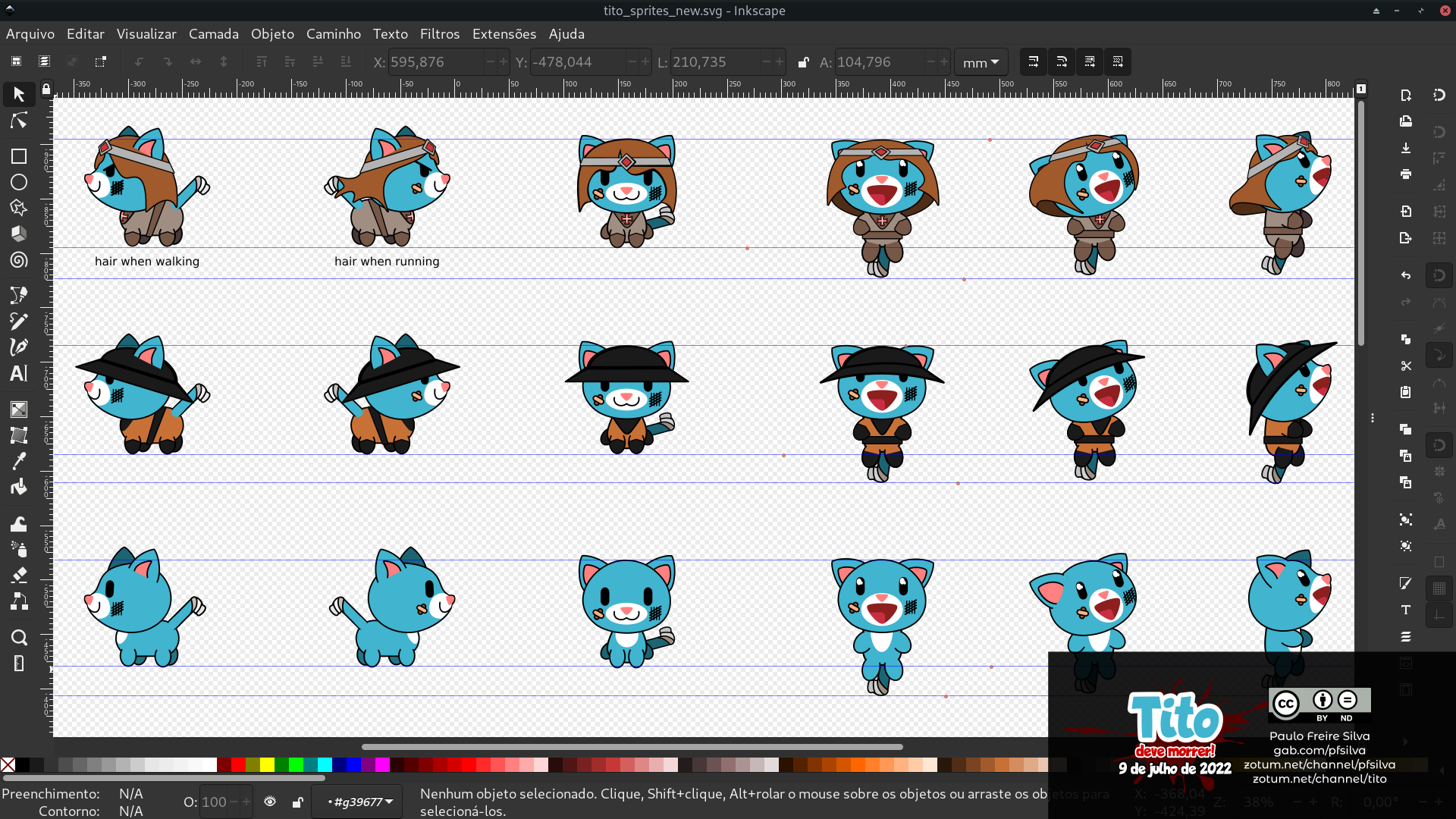Select the Node editing tool
The image size is (1456, 819).
[18, 121]
